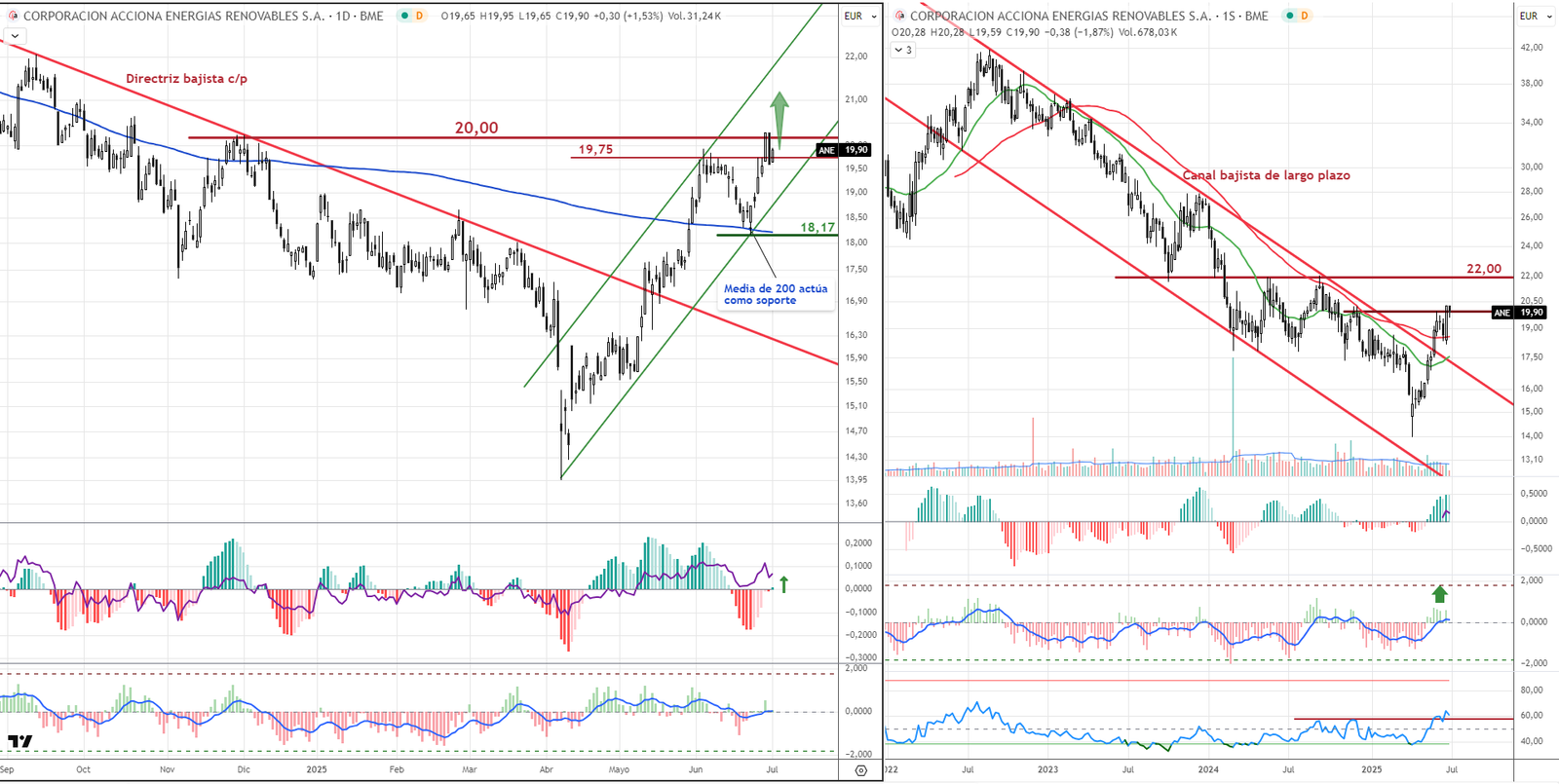Click the 42,00 price on weekly chart scale
Screen dimensions: 1559x784
(1532, 48)
